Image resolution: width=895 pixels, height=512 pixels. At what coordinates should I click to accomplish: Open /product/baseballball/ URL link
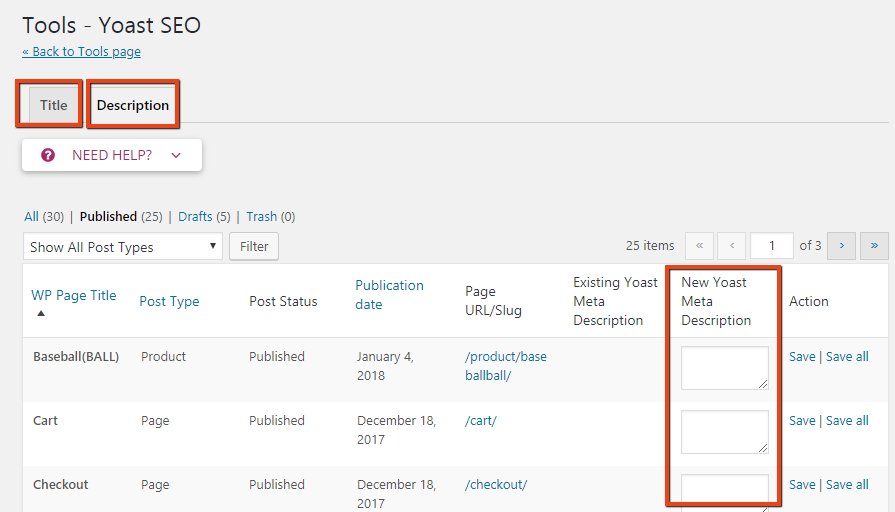pos(506,366)
